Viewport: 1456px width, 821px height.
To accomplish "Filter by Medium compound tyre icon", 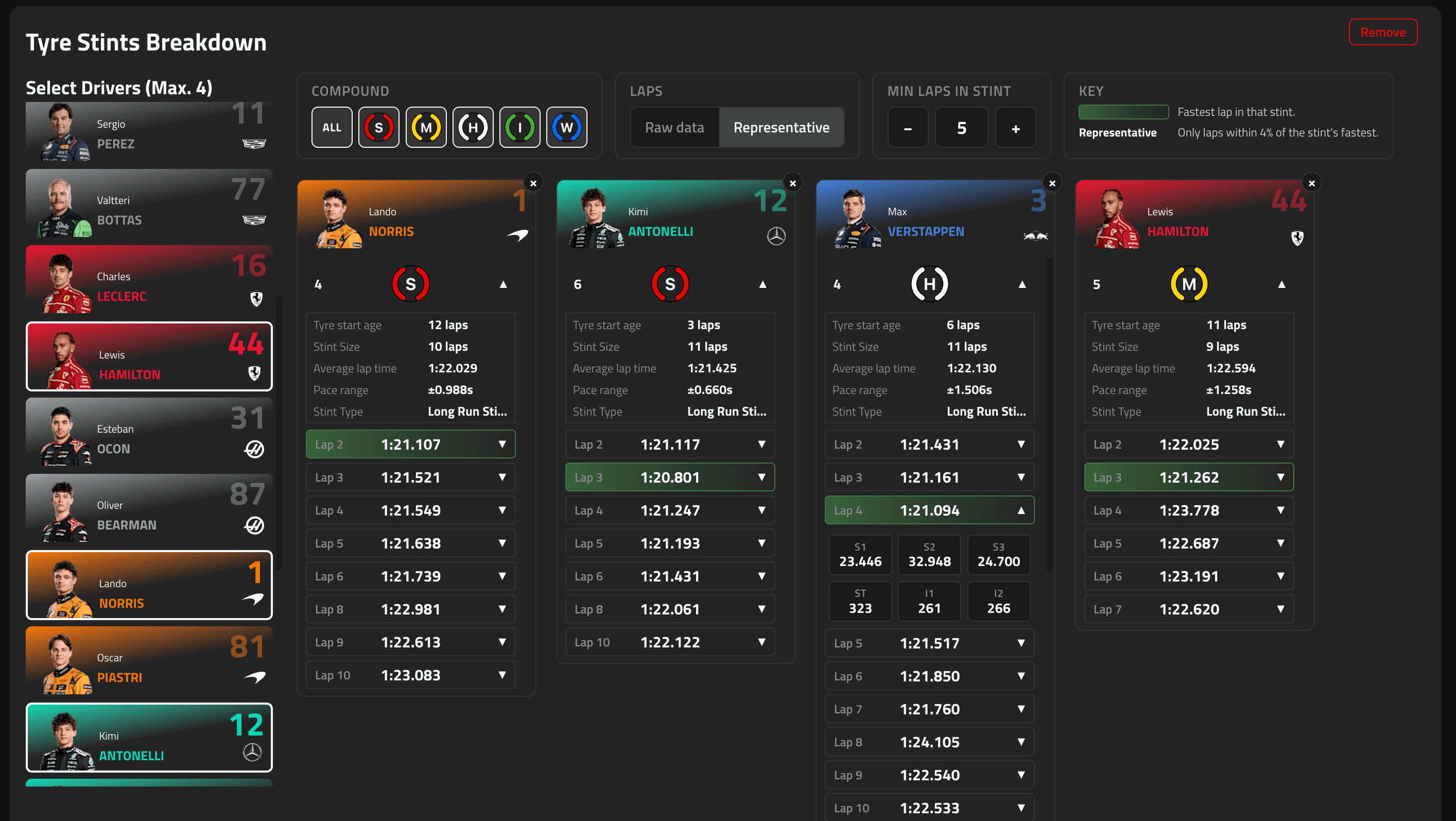I will [426, 128].
